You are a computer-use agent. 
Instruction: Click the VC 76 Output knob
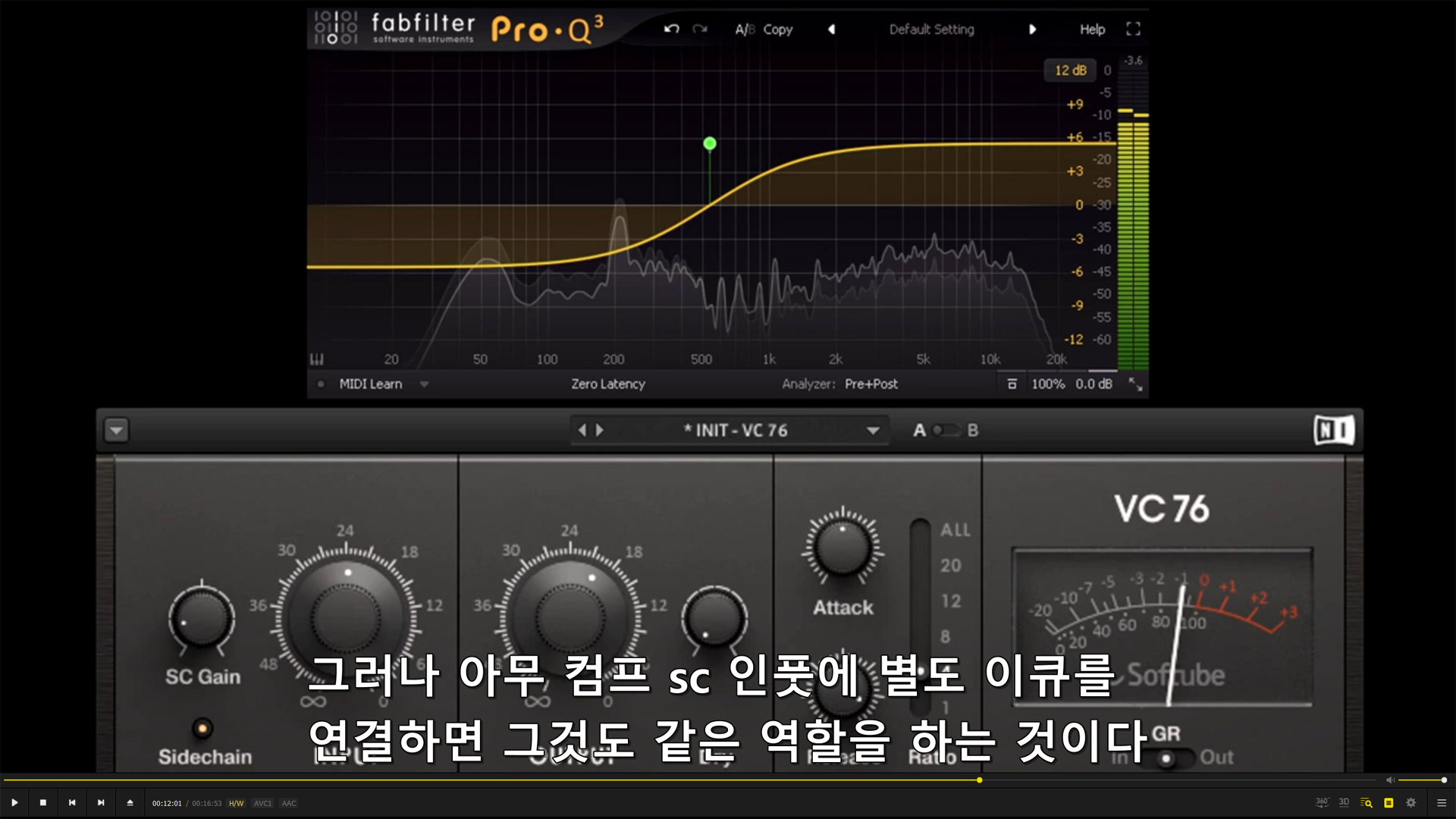pos(571,618)
